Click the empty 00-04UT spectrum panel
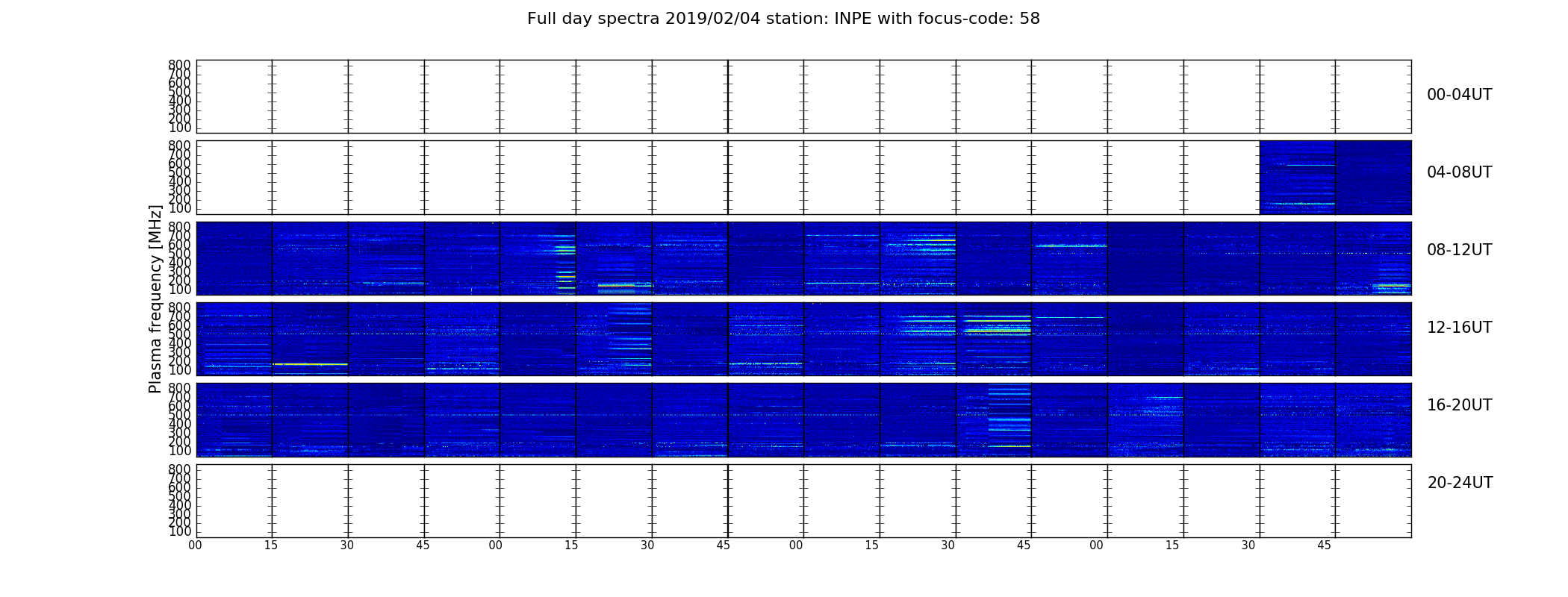The image size is (1568, 597). click(803, 97)
